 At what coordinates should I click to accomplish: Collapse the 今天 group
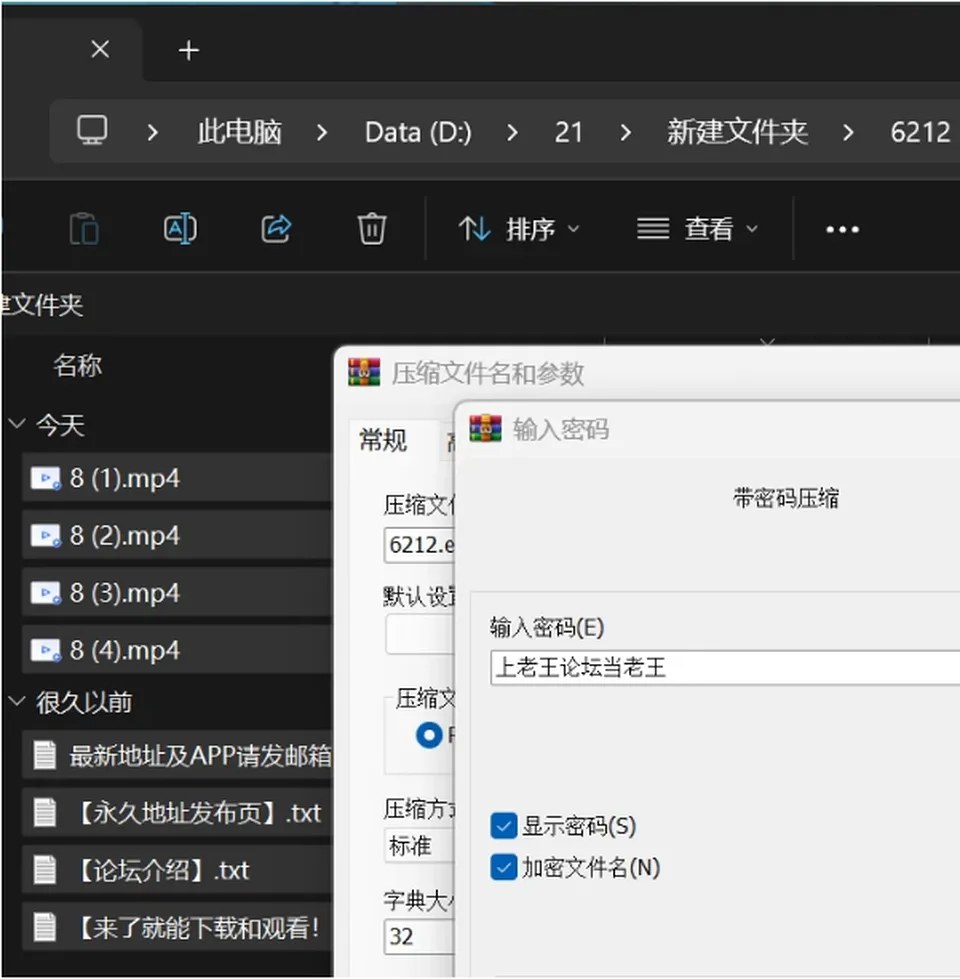[x=17, y=425]
